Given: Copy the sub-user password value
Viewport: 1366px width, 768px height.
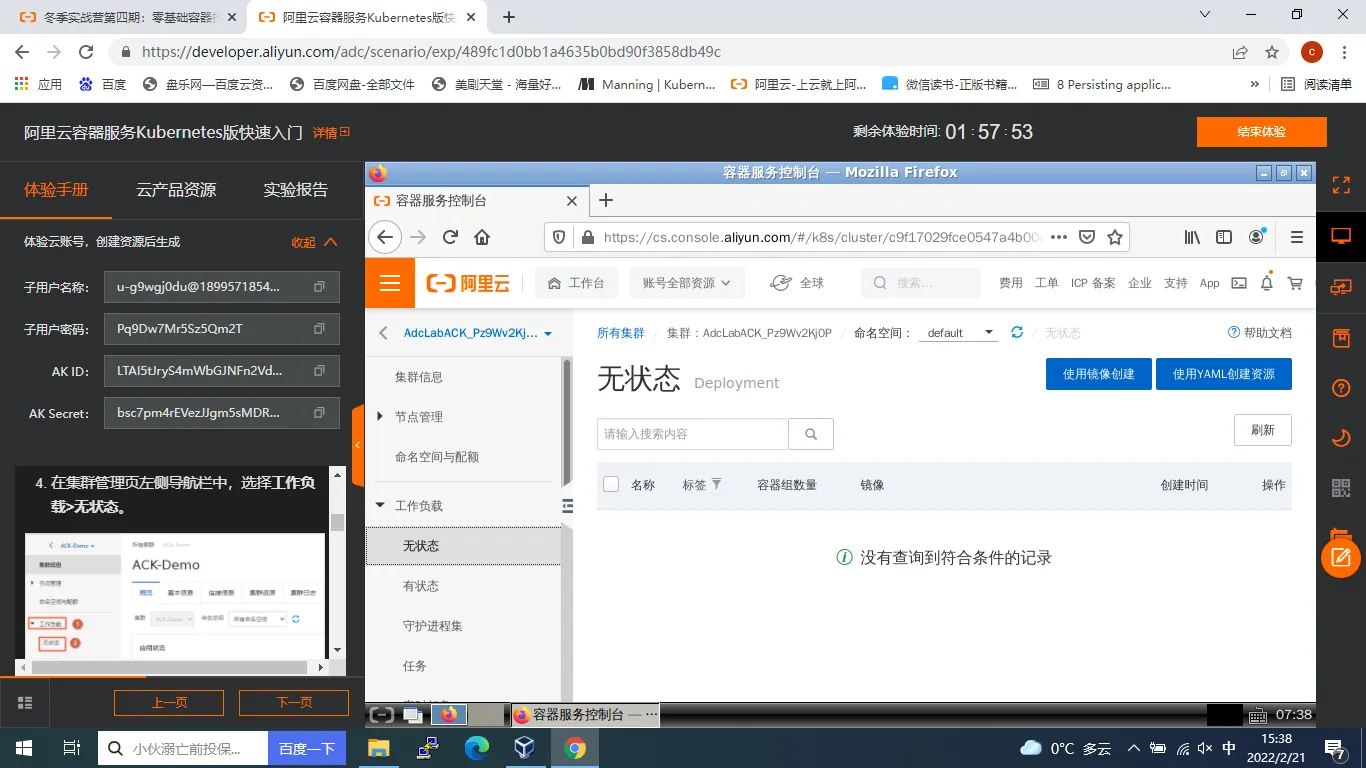Looking at the screenshot, I should point(320,329).
